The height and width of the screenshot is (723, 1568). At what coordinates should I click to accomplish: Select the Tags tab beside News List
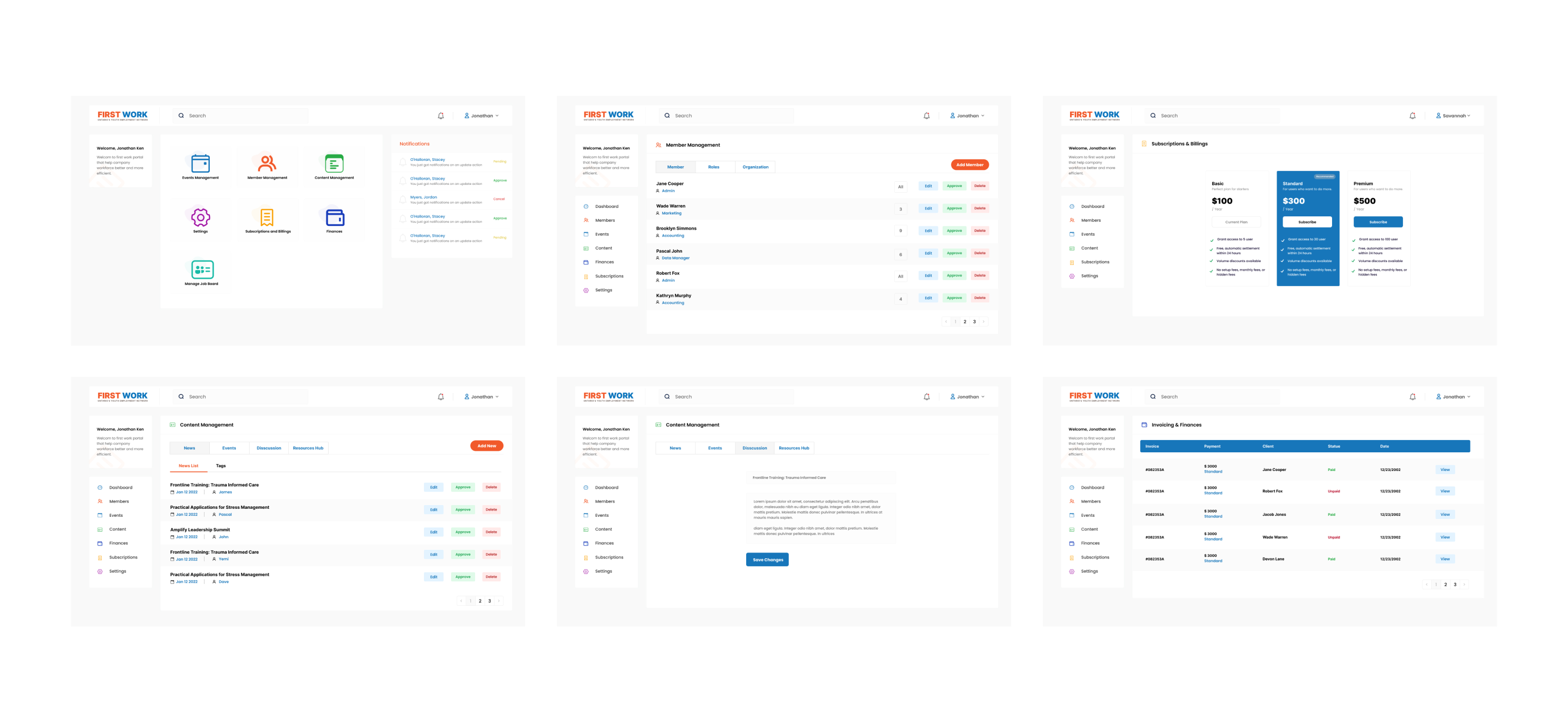click(x=220, y=466)
